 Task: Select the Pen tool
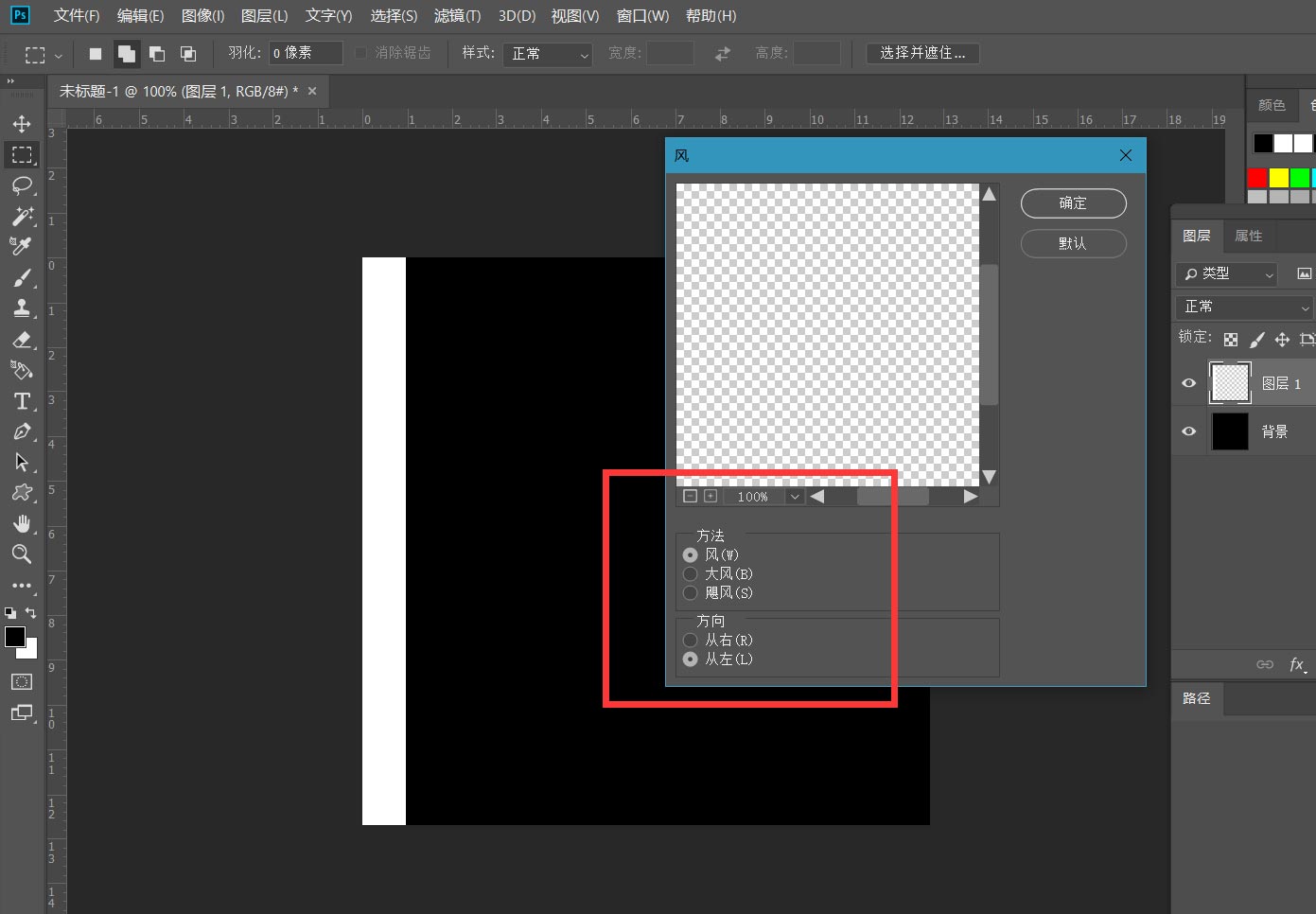22,431
